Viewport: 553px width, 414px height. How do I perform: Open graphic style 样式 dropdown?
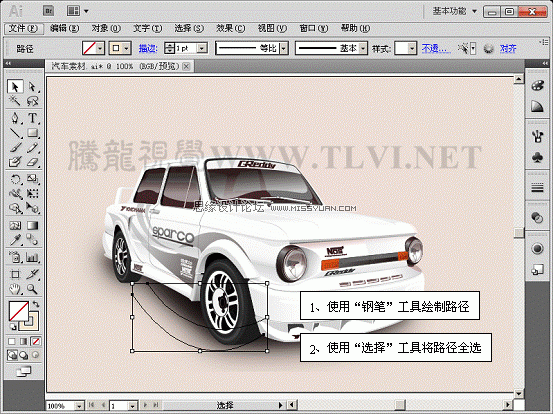[x=412, y=48]
